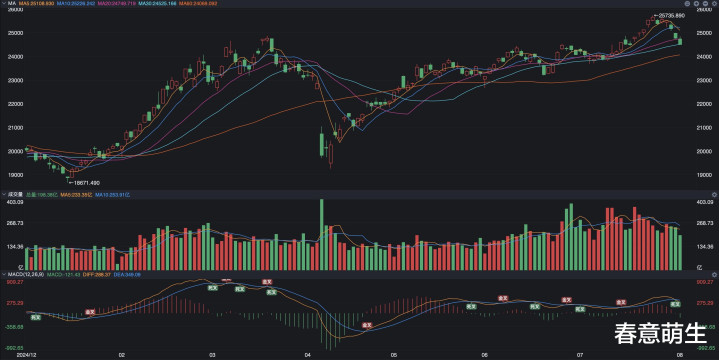Click the golden-cross marker at MACD trough
This screenshot has height=360, width=719.
coord(367,325)
